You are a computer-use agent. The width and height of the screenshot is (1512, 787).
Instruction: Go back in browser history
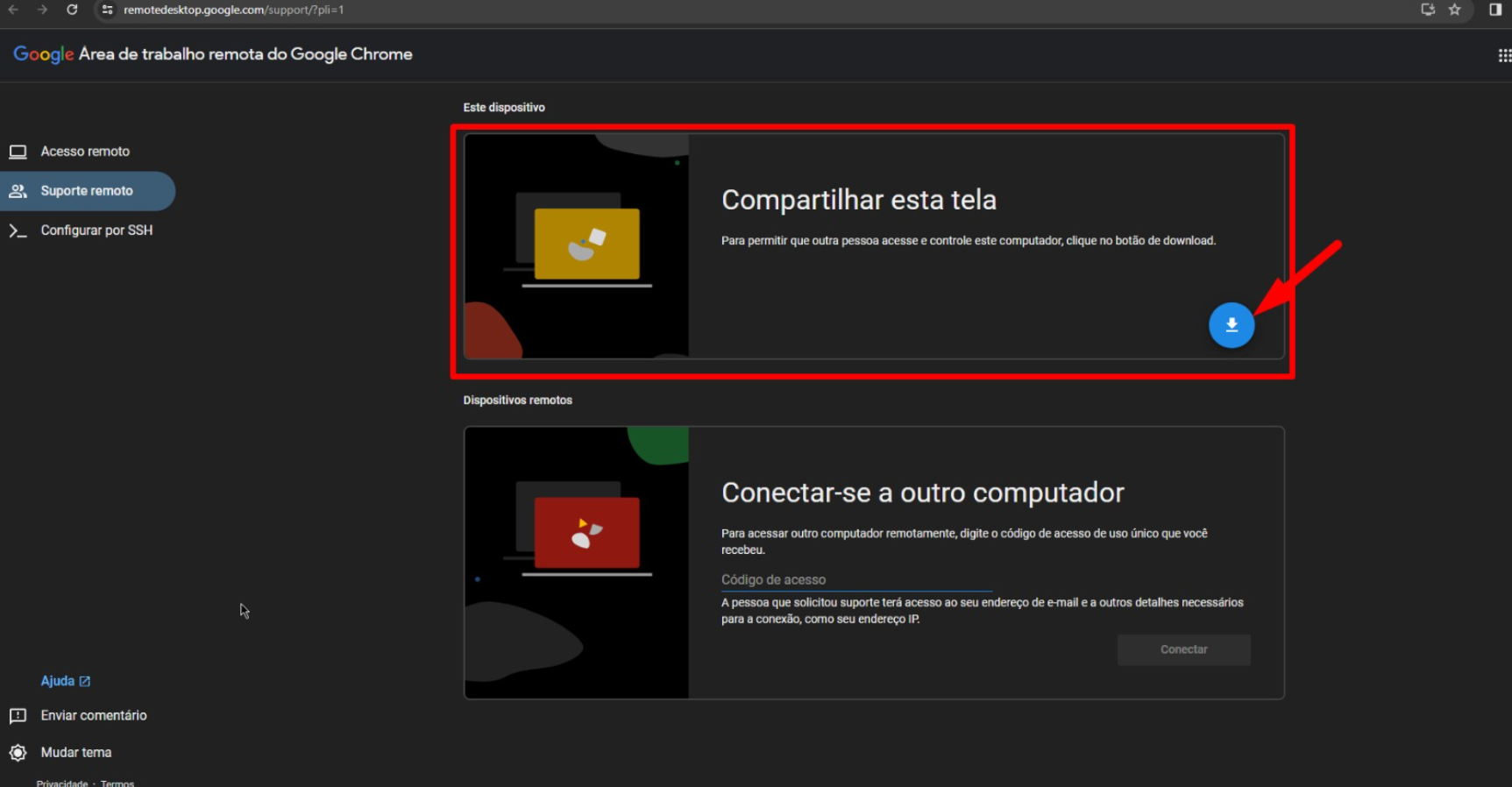pos(13,10)
